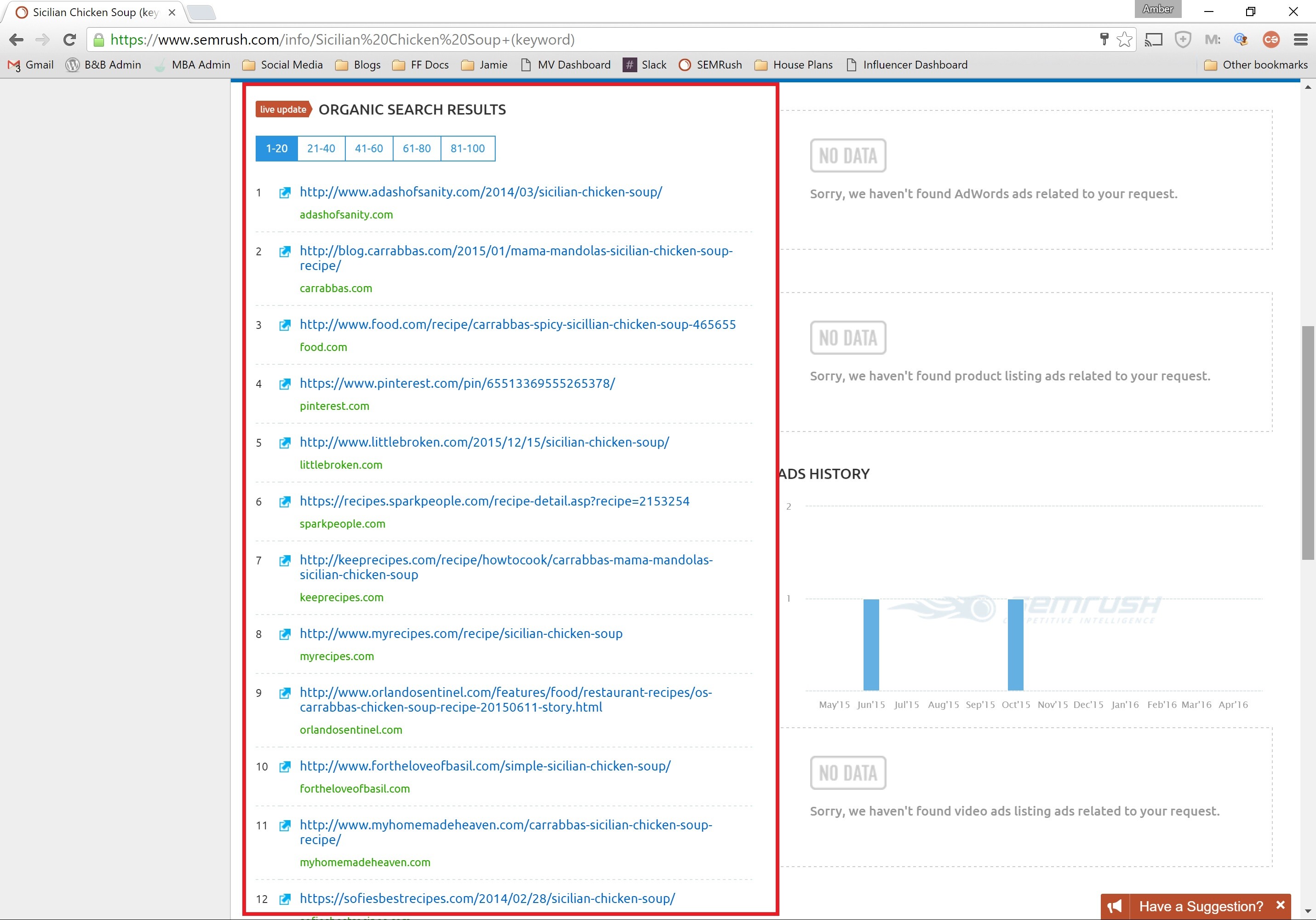Open external link icon for myrecipes result
The height and width of the screenshot is (920, 1316).
point(284,634)
